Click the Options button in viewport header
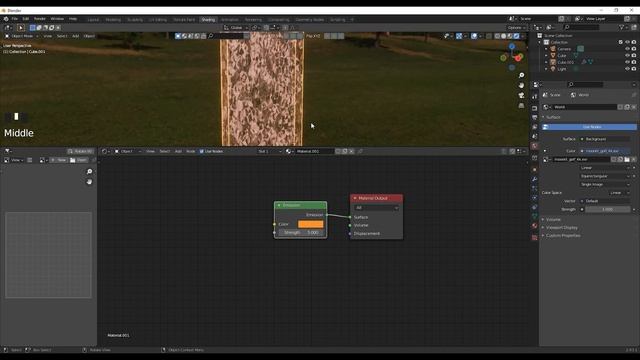 click(516, 28)
